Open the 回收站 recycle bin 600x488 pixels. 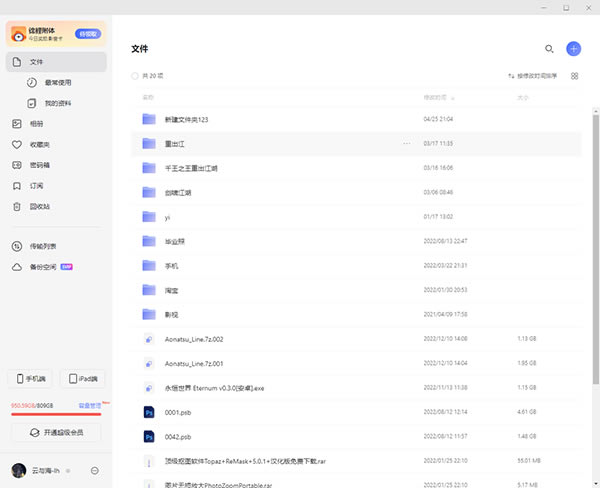pyautogui.click(x=38, y=206)
